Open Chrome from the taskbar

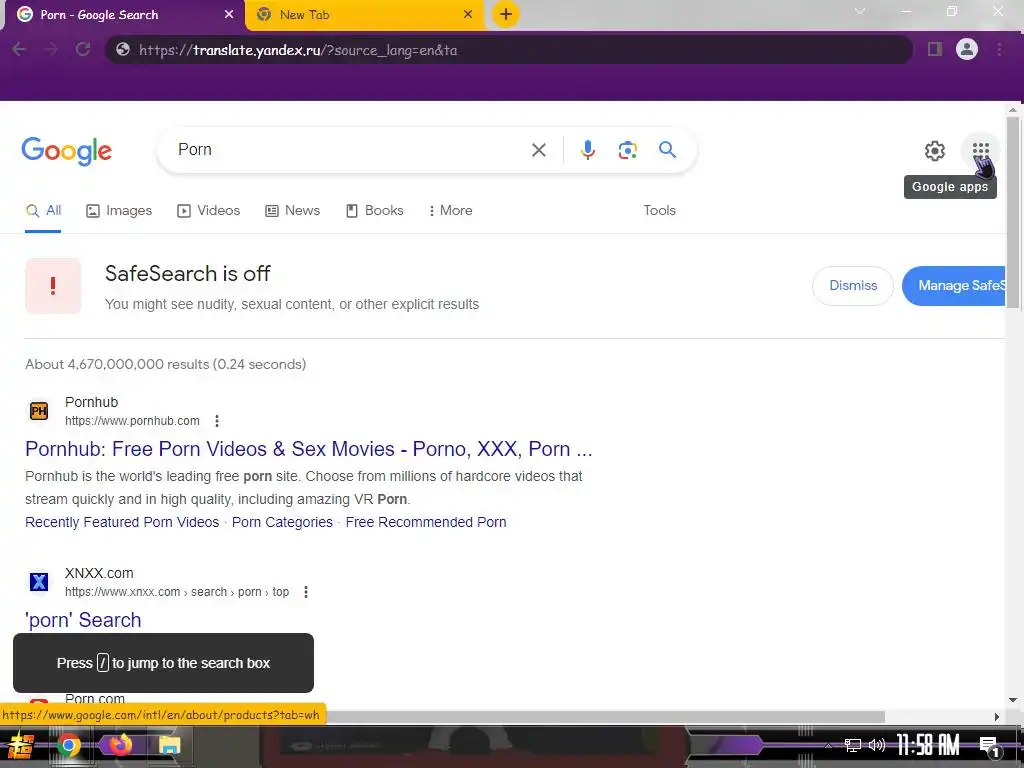[x=68, y=746]
